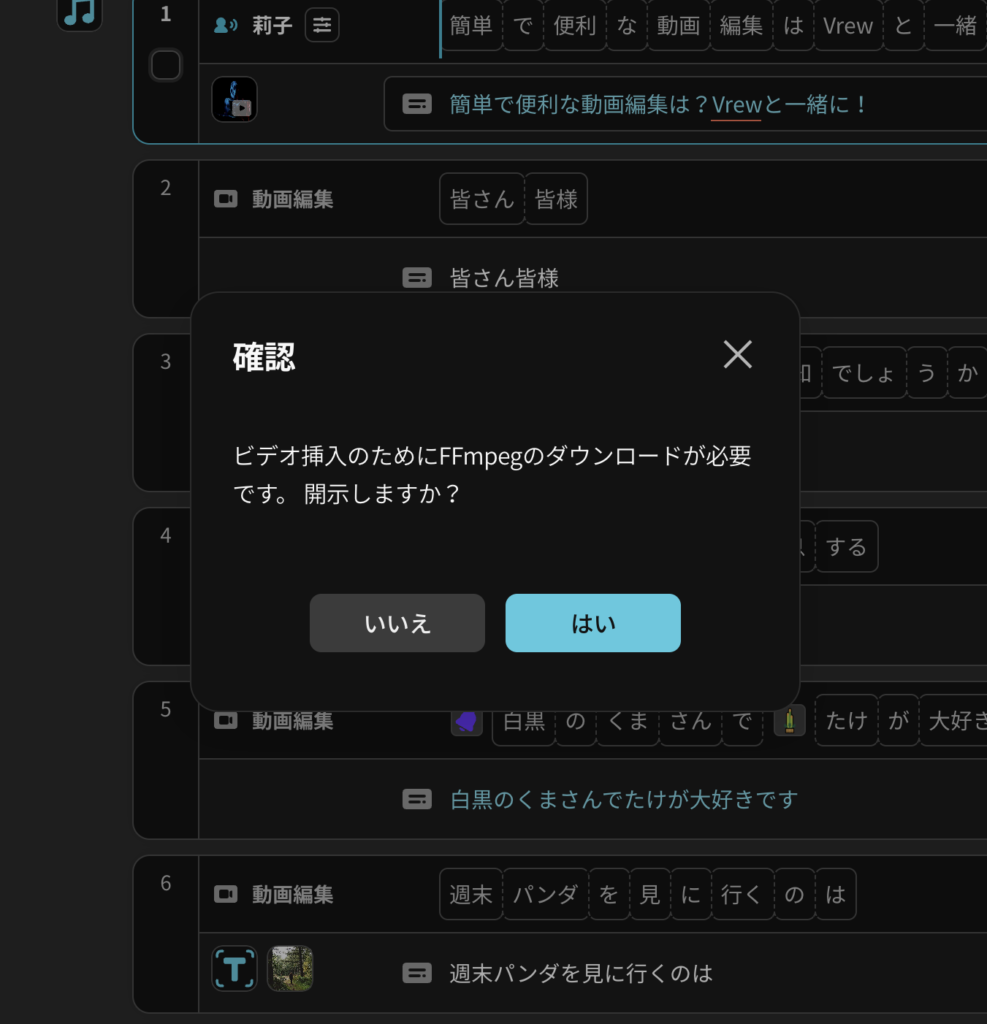The width and height of the screenshot is (987, 1024).
Task: Select clip number 5
Action: tap(166, 709)
